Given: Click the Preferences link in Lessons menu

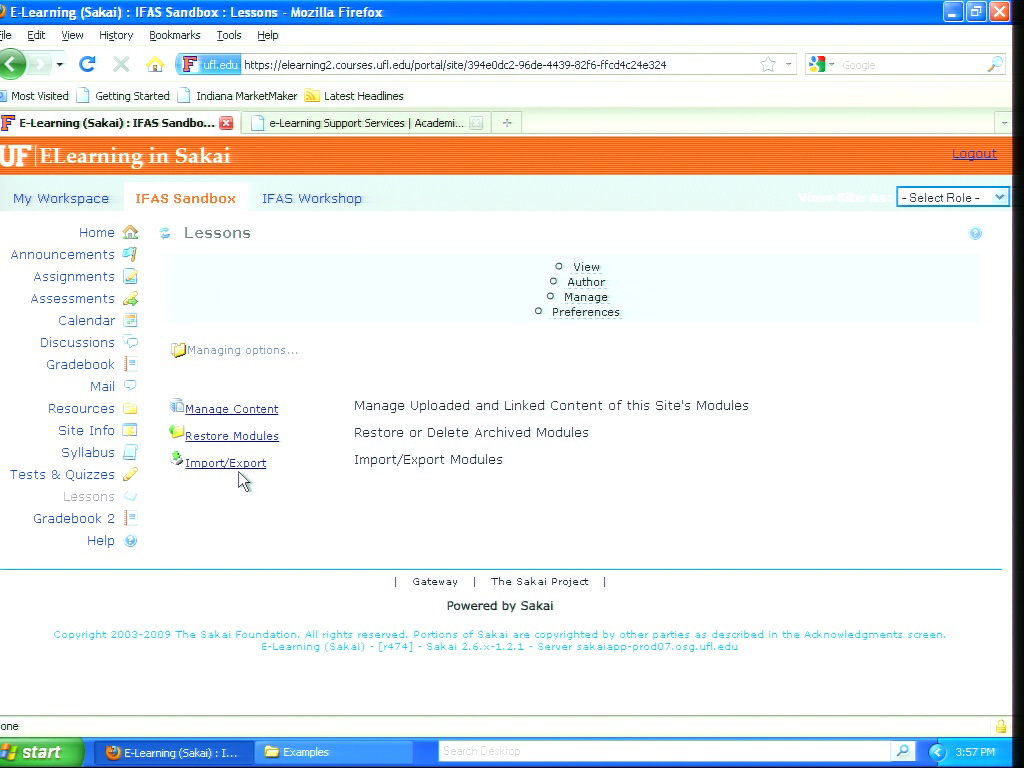Looking at the screenshot, I should tap(586, 312).
